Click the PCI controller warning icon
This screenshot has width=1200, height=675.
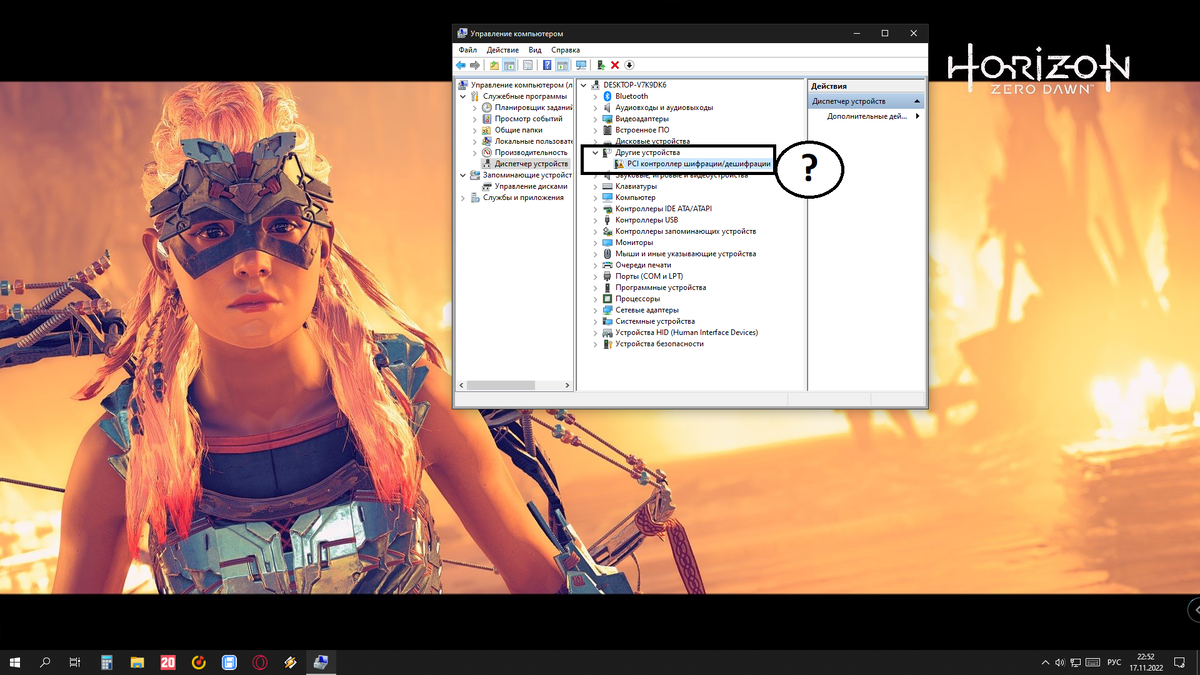pos(619,163)
